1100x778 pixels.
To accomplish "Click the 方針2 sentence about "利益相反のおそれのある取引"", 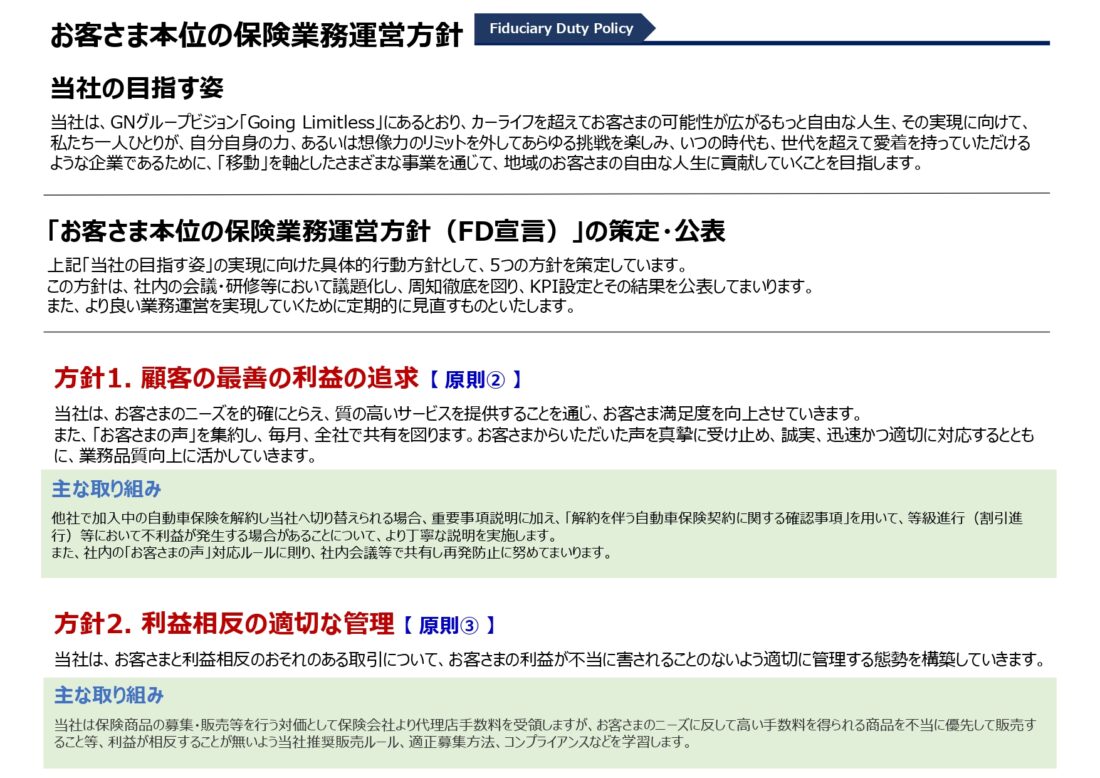I will point(549,660).
